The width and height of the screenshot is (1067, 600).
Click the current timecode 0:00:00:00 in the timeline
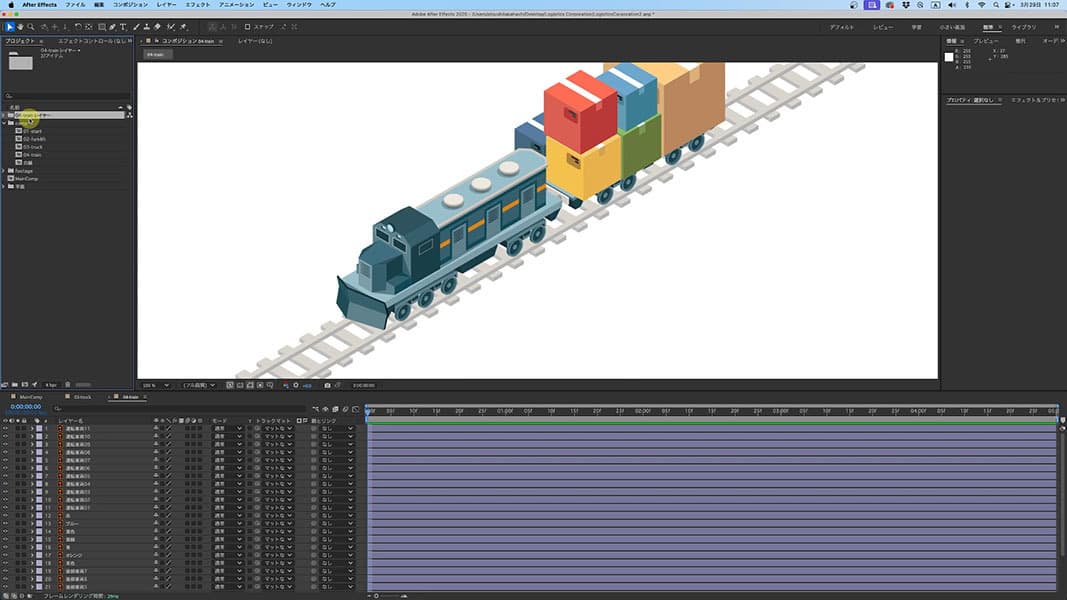point(25,408)
